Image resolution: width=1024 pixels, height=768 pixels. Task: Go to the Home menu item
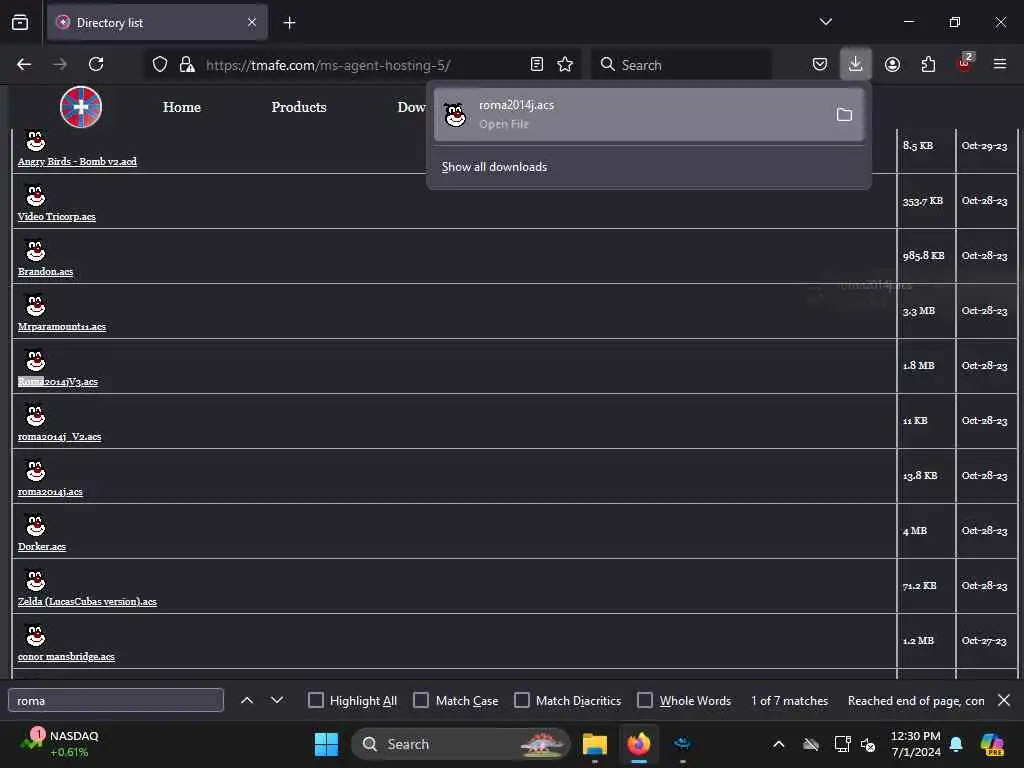point(182,107)
